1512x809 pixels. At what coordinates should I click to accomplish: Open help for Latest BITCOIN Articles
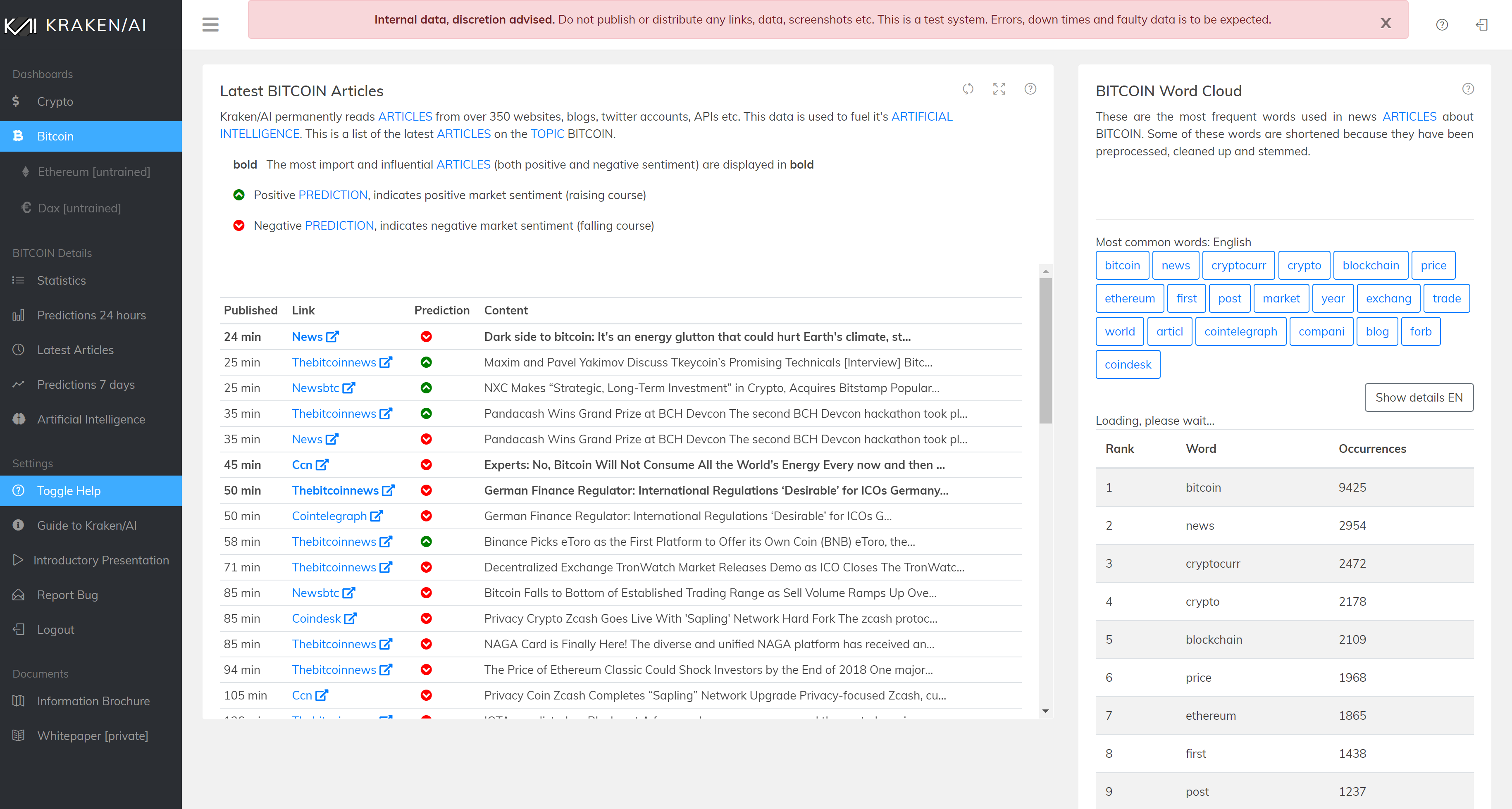click(x=1030, y=88)
